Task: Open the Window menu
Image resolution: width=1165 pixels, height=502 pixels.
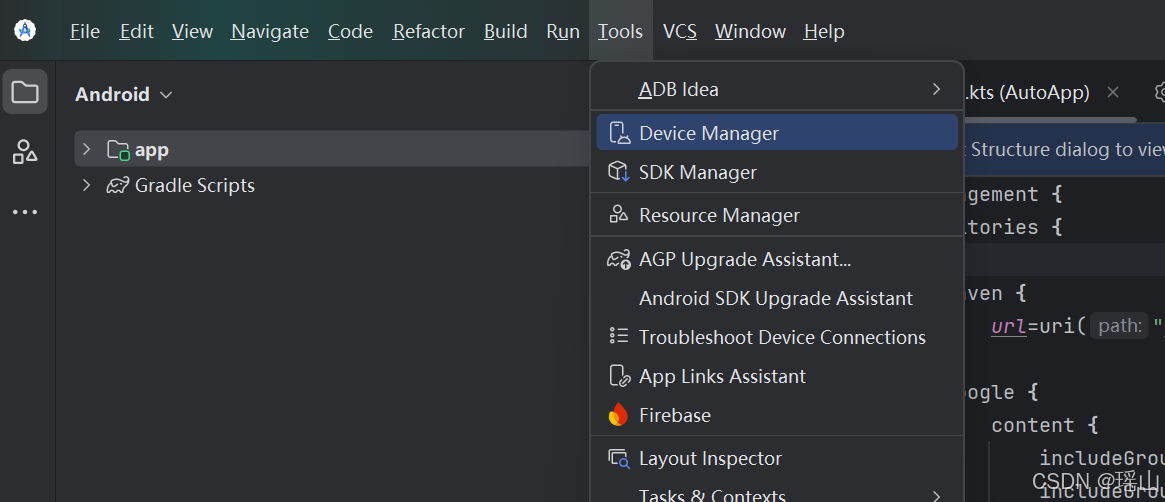Action: pyautogui.click(x=750, y=31)
